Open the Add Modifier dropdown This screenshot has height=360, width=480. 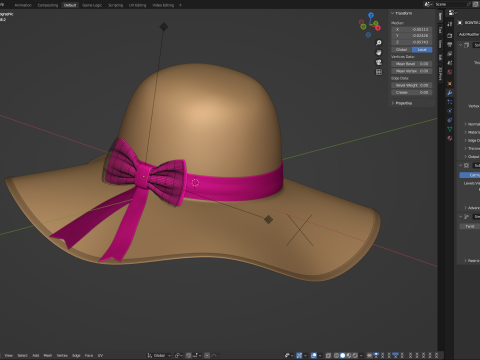pyautogui.click(x=469, y=34)
